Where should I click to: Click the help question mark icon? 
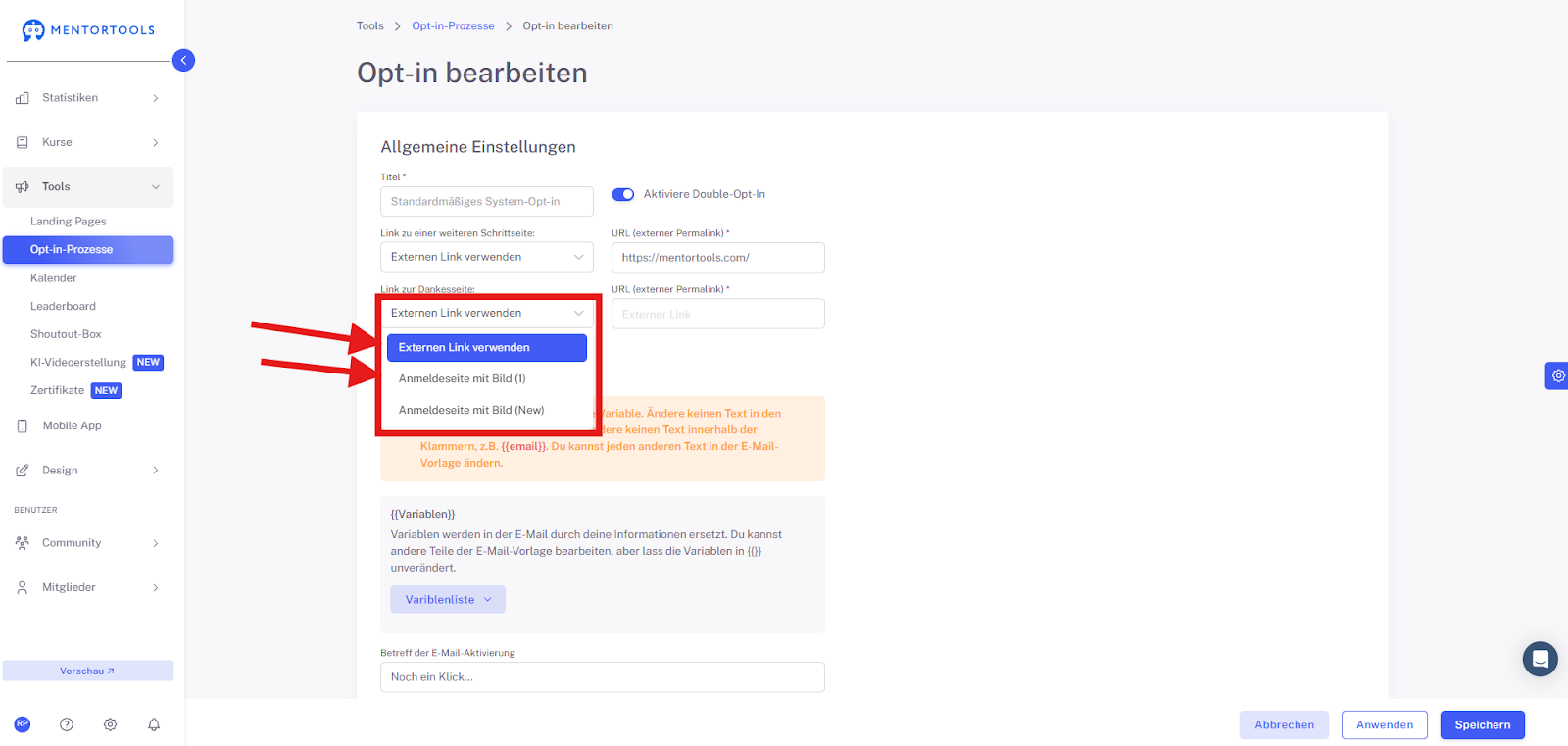[x=67, y=724]
